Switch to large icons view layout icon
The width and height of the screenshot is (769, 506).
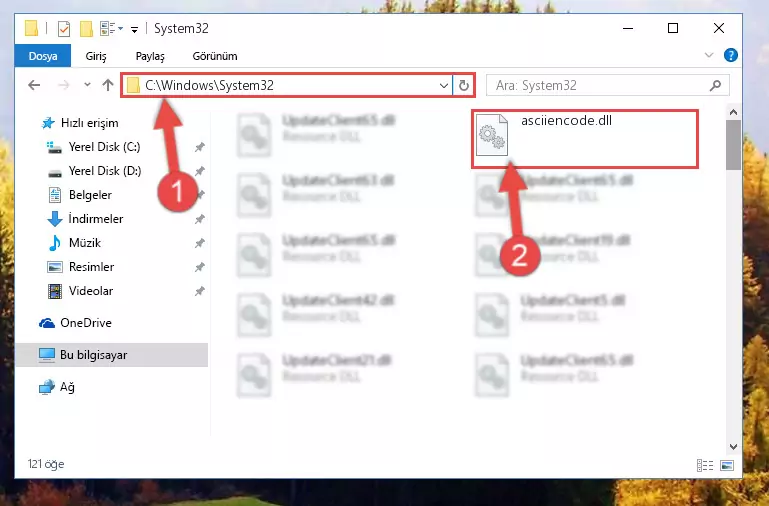click(x=727, y=465)
